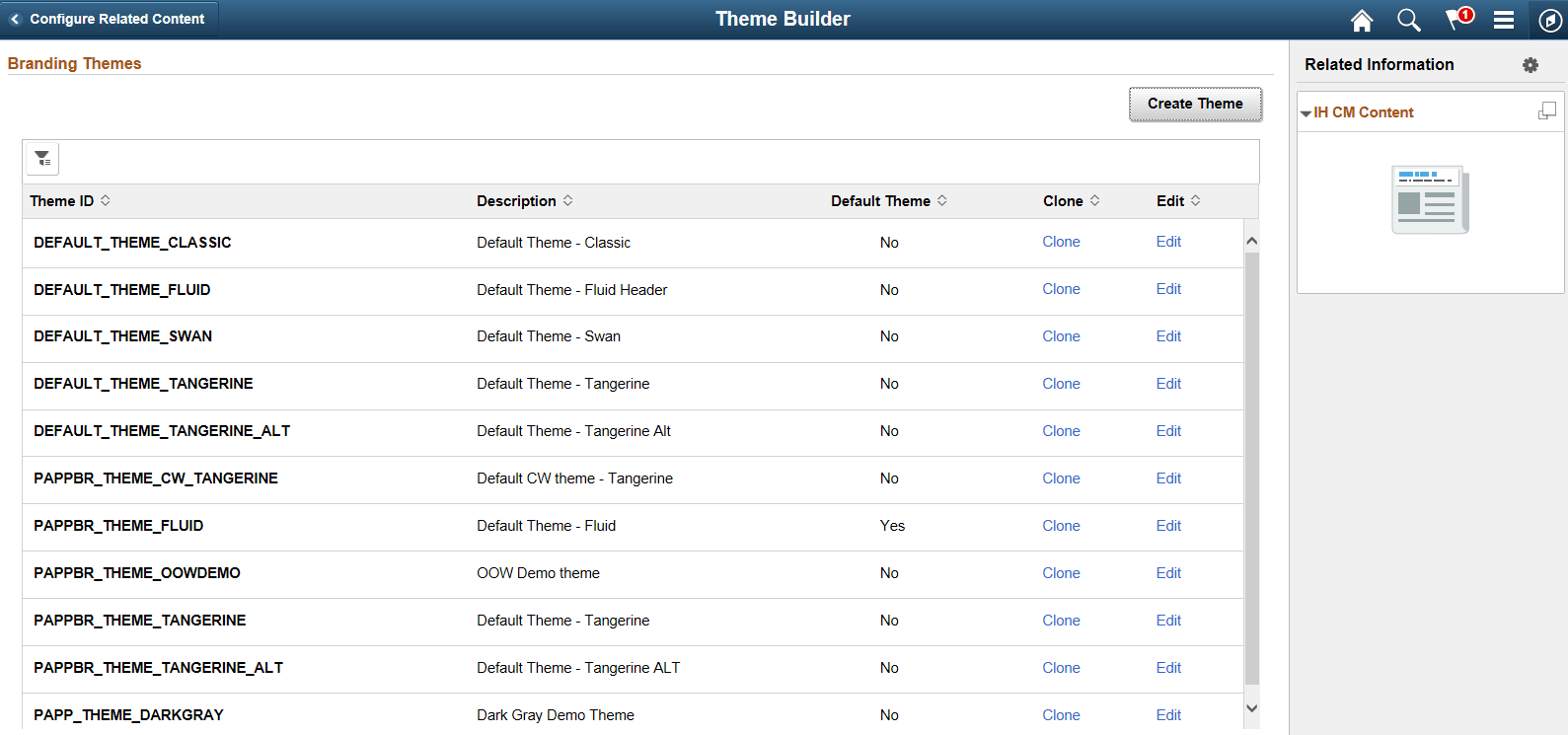Edit the PAPPBR_THEME_TANGERINE theme
The height and width of the screenshot is (735, 1568).
click(1168, 621)
